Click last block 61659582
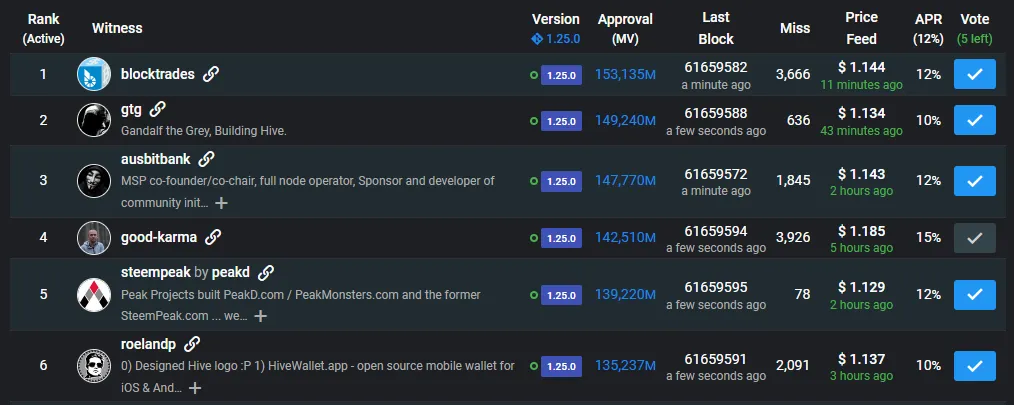The image size is (1014, 405). tap(716, 67)
